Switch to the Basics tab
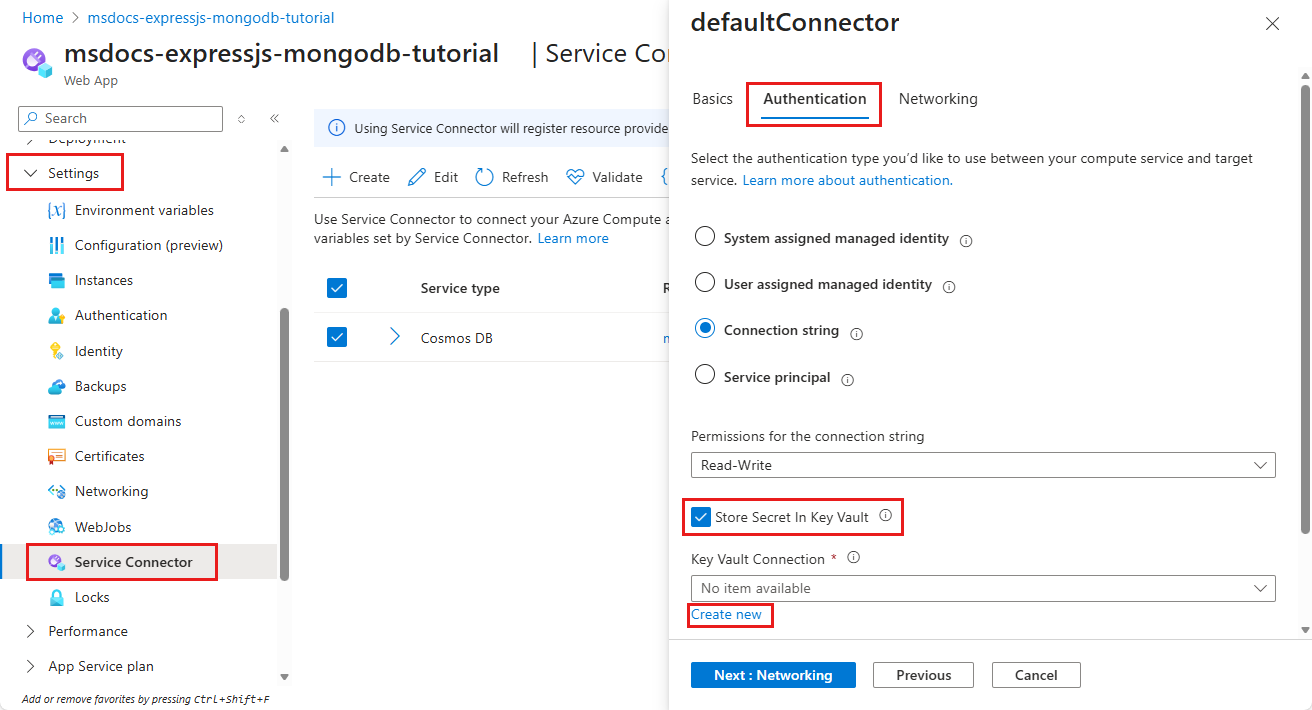 pyautogui.click(x=712, y=99)
